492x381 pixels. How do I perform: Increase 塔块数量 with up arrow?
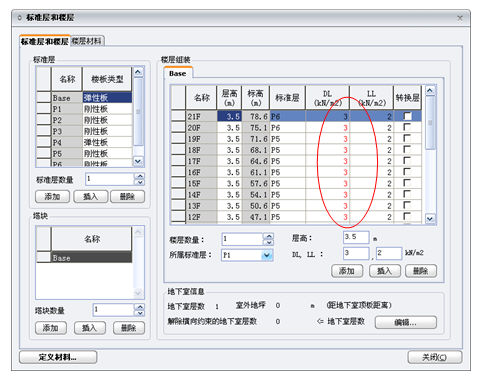click(x=140, y=307)
